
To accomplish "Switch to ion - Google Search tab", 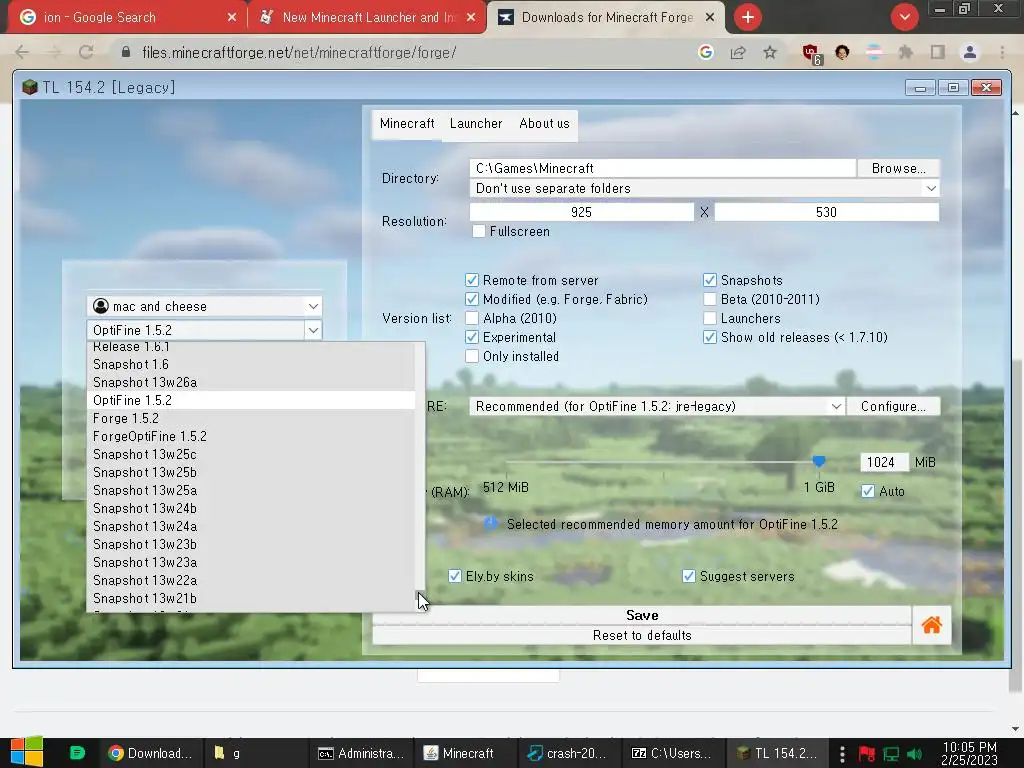I will tap(124, 18).
